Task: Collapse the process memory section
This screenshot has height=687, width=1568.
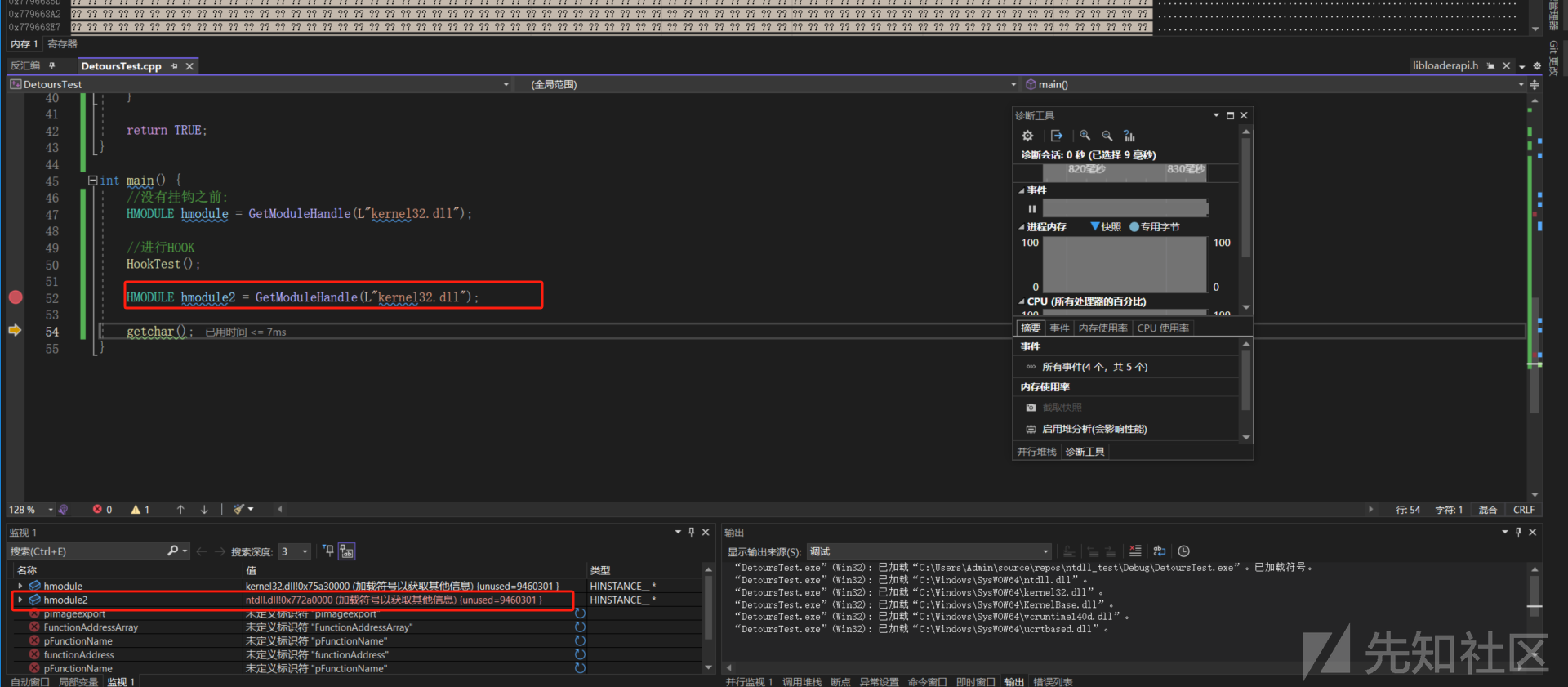Action: point(1022,227)
